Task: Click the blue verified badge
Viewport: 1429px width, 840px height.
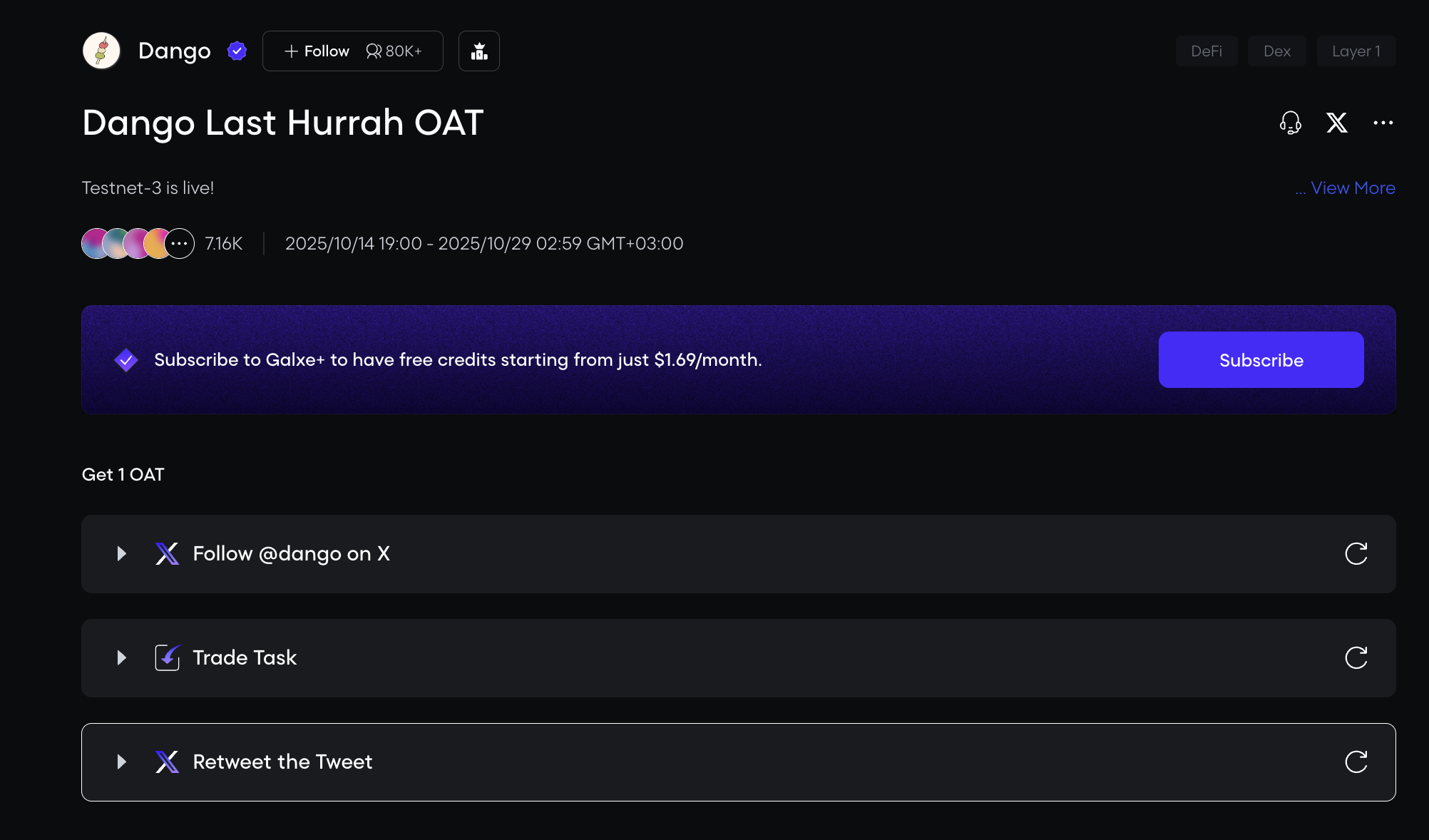Action: [x=237, y=51]
